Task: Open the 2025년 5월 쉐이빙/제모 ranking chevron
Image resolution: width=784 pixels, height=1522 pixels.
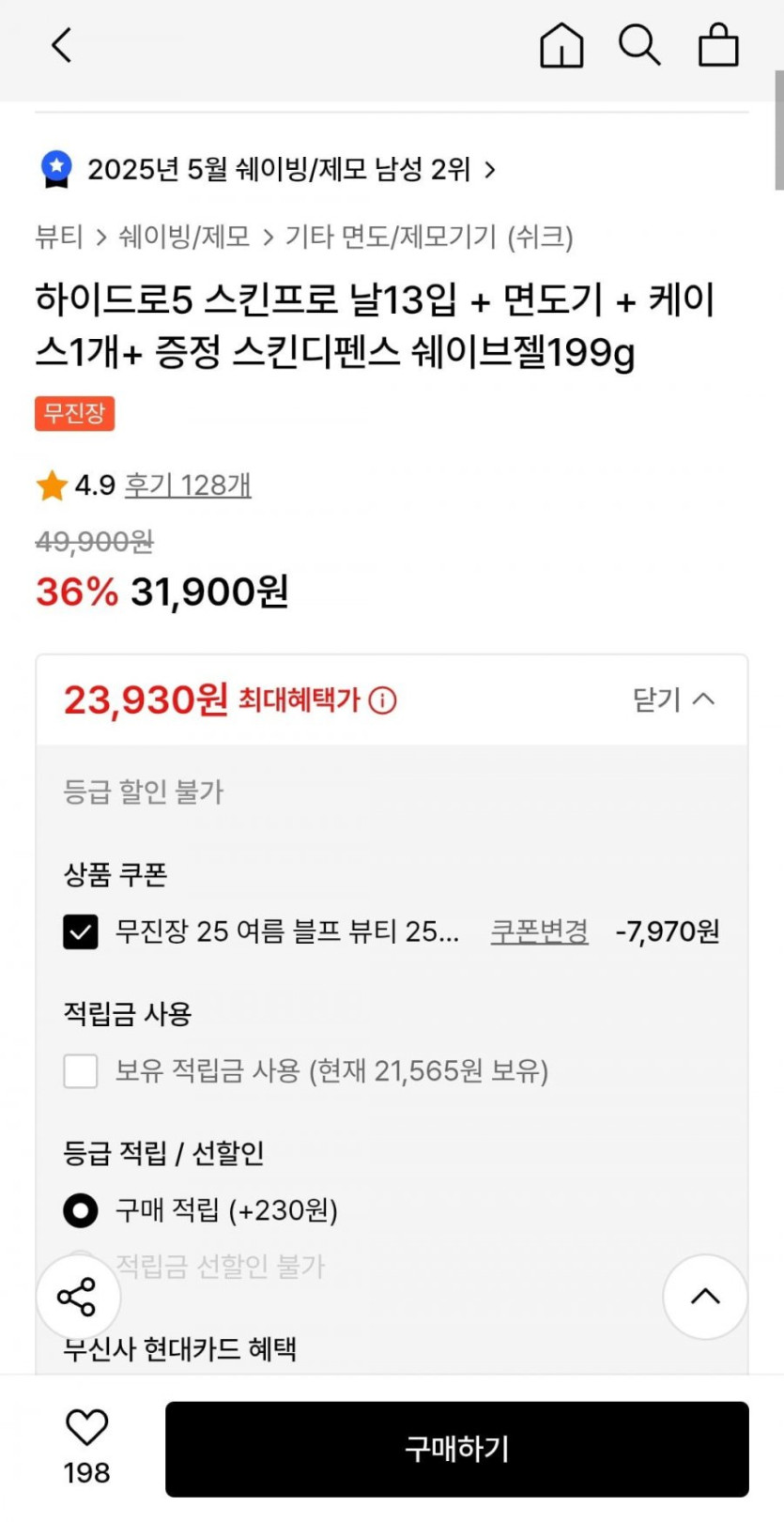Action: pos(490,170)
